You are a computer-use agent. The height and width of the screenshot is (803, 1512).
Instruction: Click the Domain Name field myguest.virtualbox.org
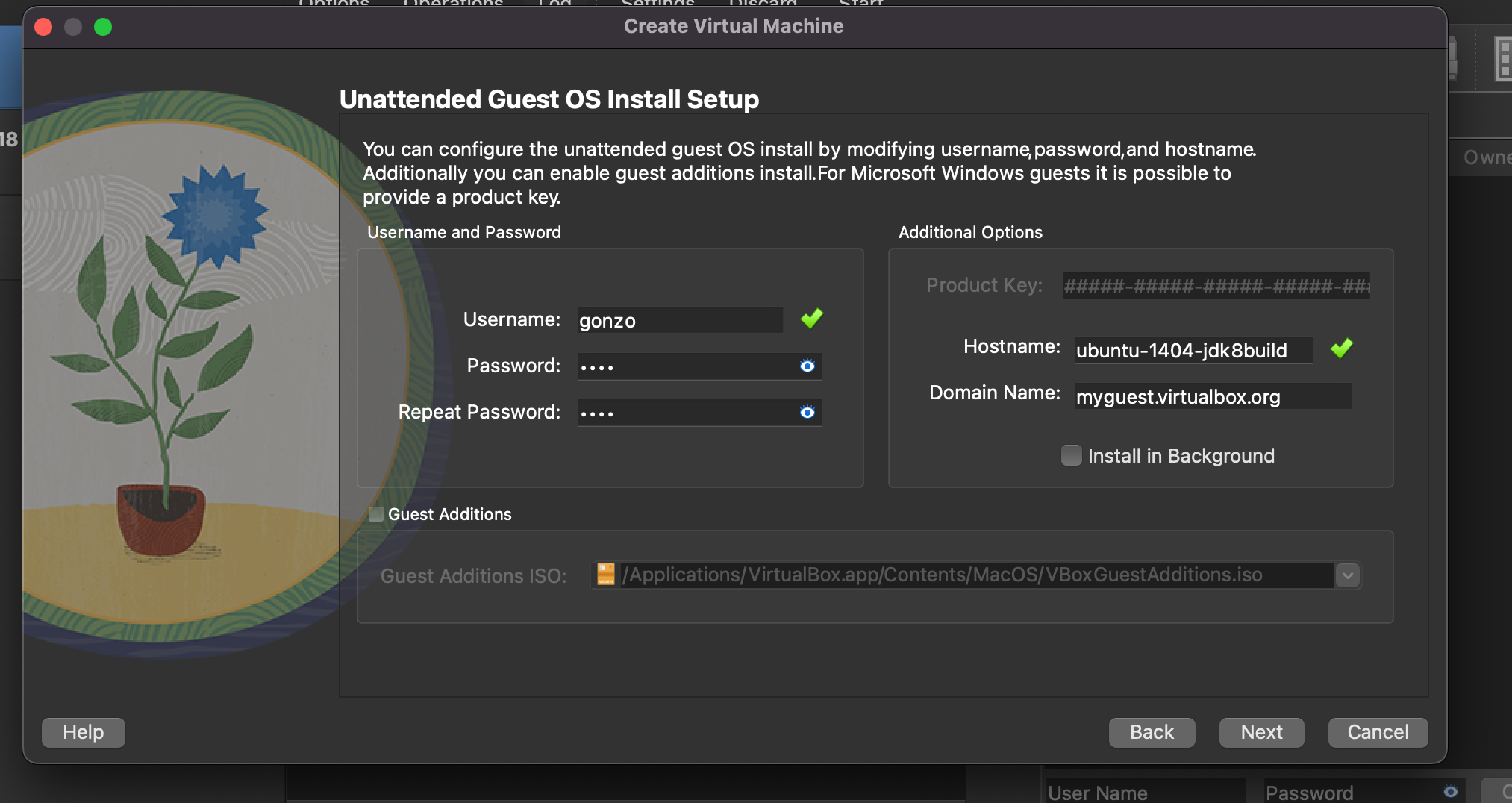(x=1212, y=396)
